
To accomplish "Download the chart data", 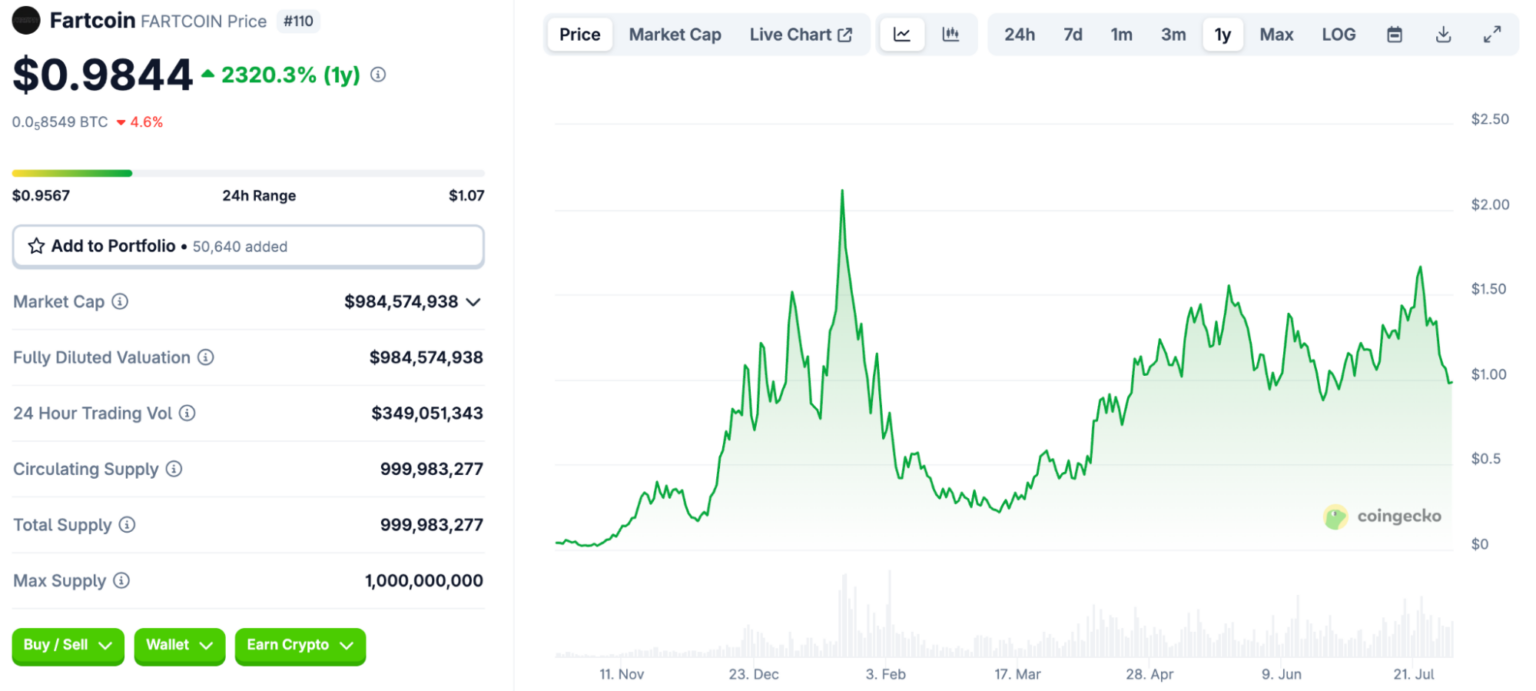I will click(x=1443, y=33).
